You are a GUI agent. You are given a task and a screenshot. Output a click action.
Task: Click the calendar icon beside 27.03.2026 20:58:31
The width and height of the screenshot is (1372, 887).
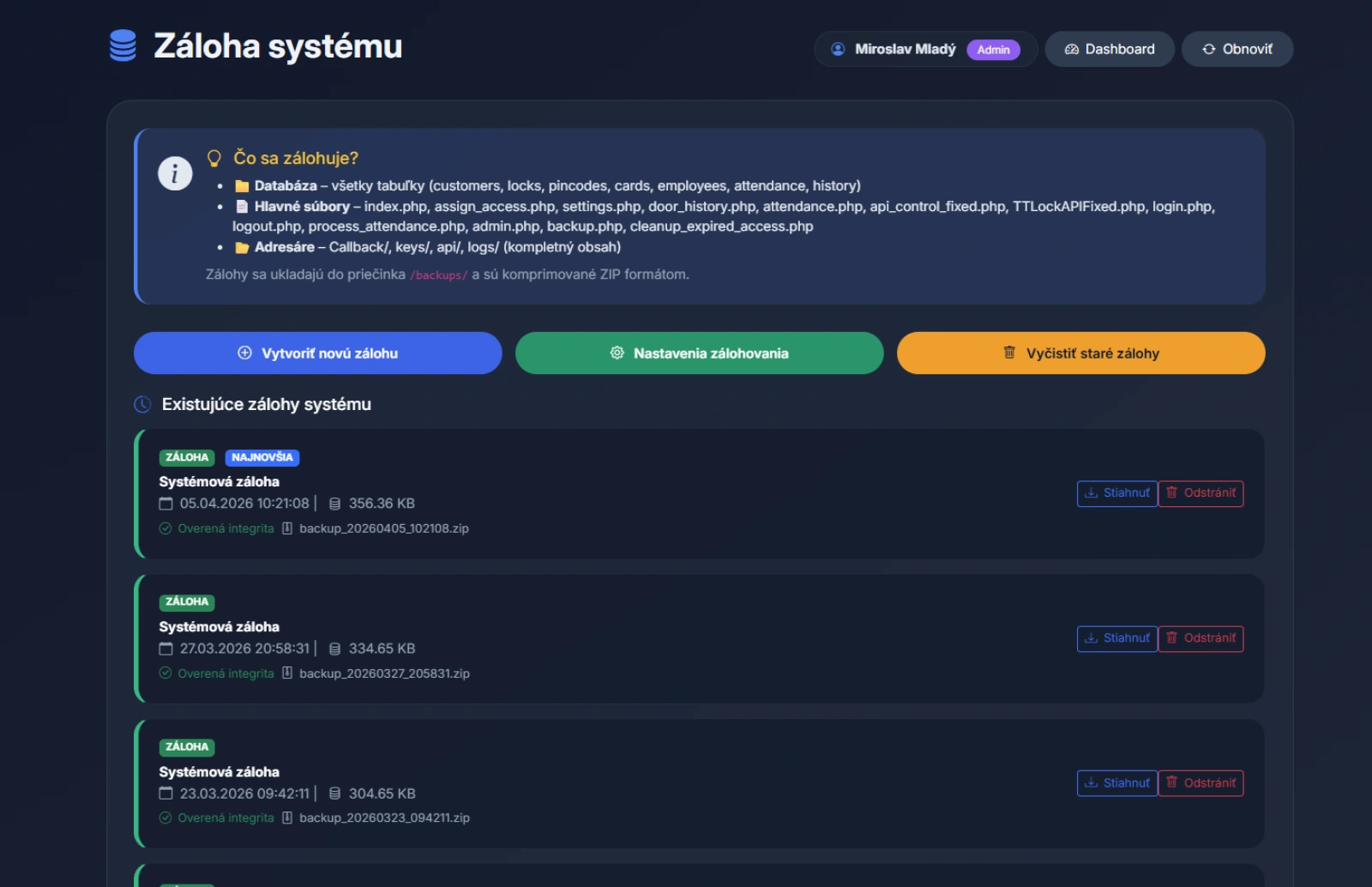pos(166,649)
